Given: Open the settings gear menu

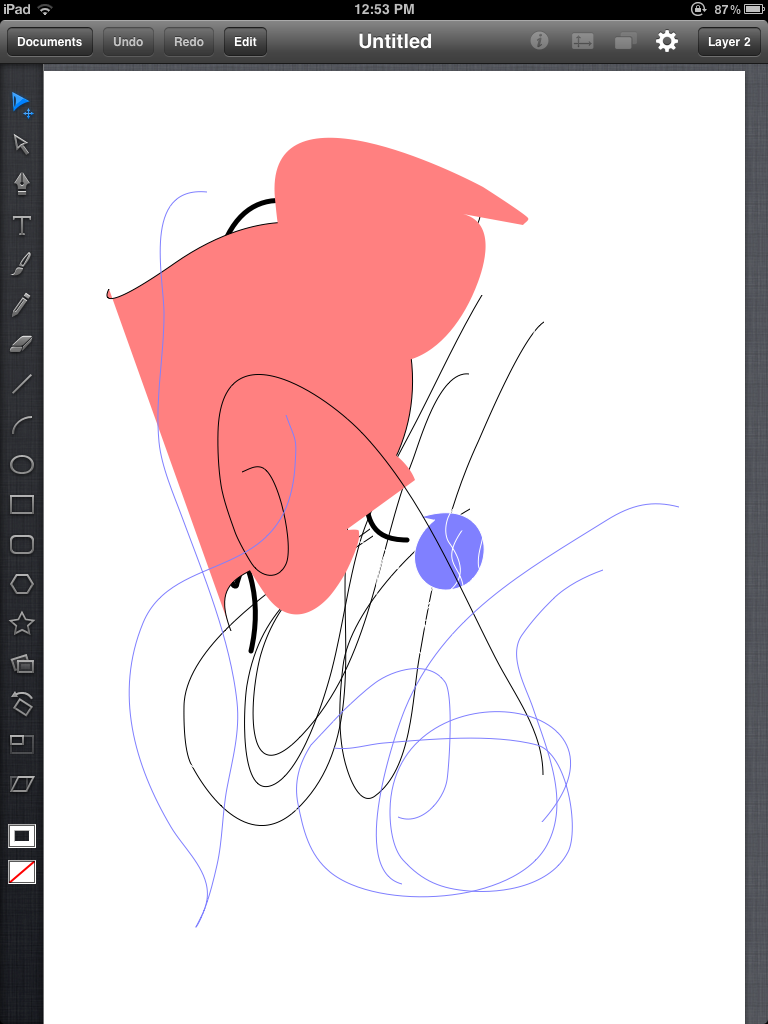Looking at the screenshot, I should tap(666, 42).
